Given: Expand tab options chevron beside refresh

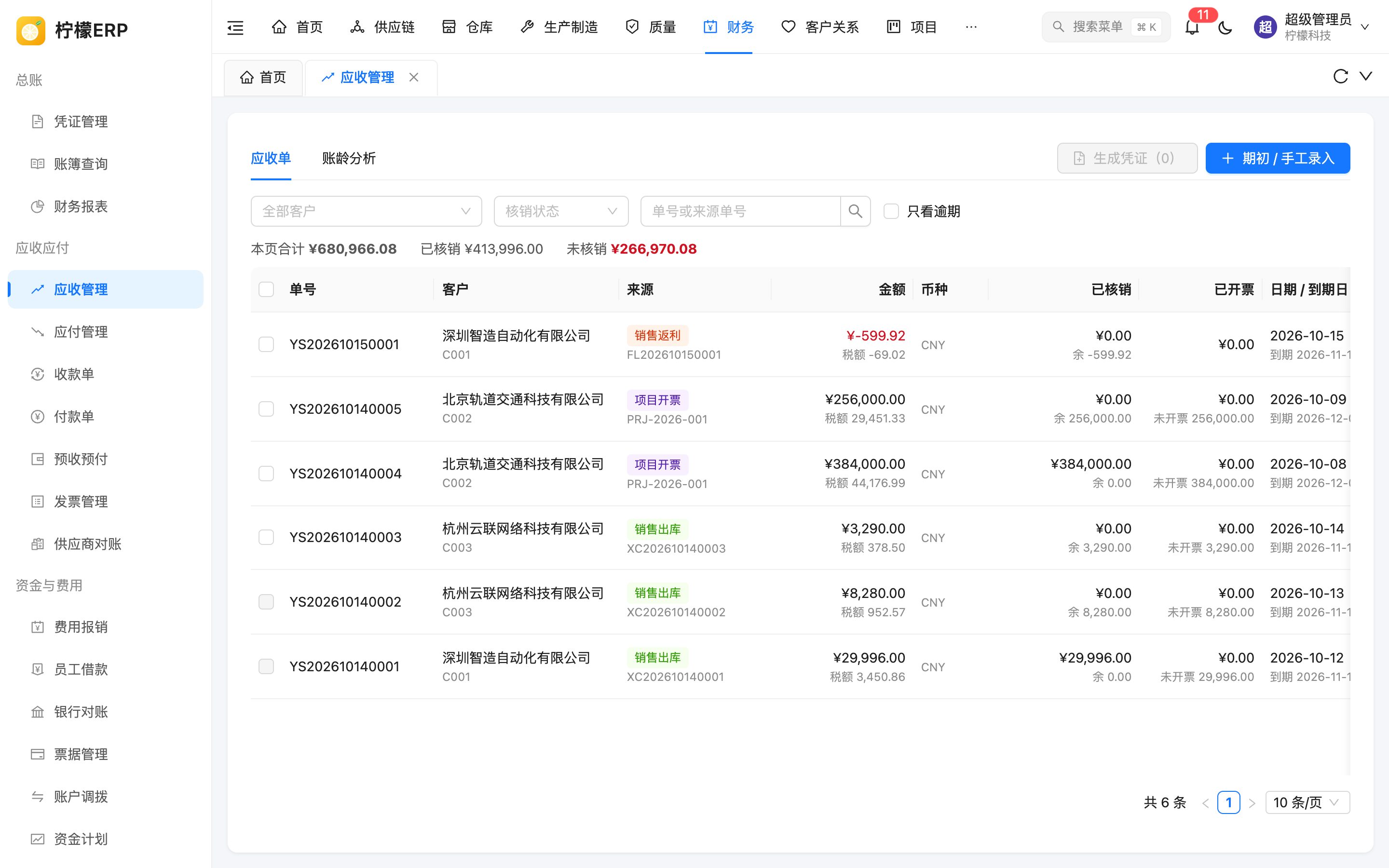Looking at the screenshot, I should pos(1366,76).
